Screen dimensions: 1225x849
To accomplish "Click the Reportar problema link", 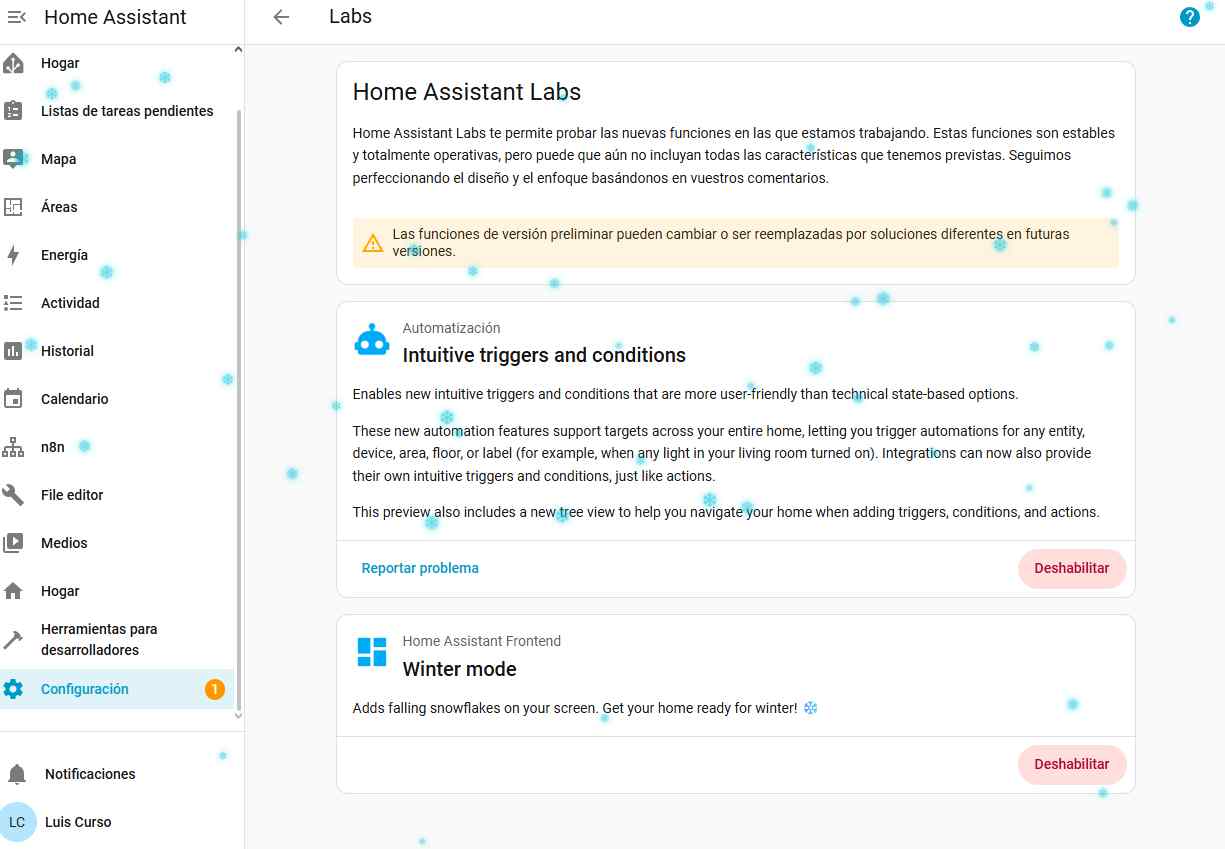I will point(420,568).
